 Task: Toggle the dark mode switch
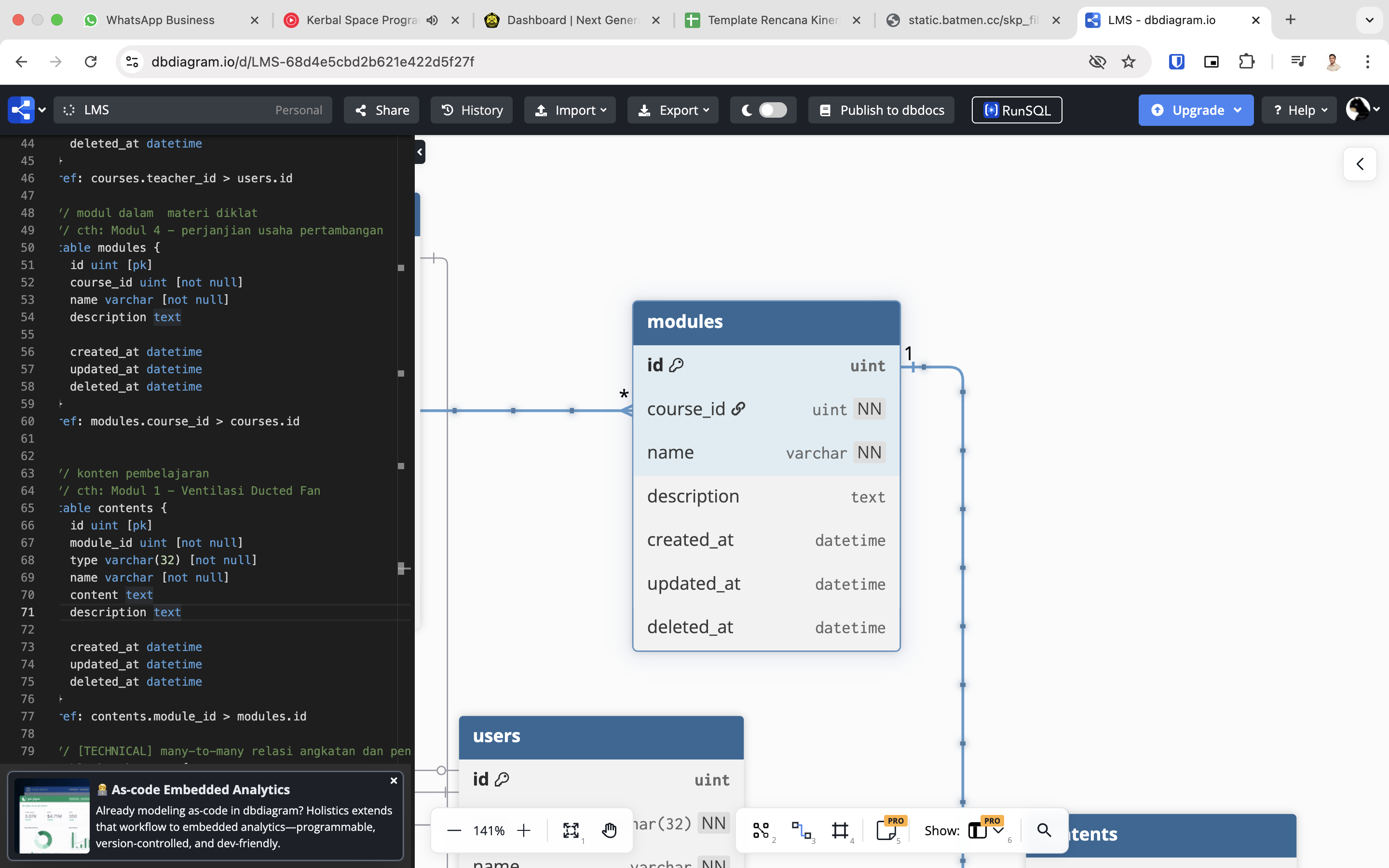pos(772,110)
